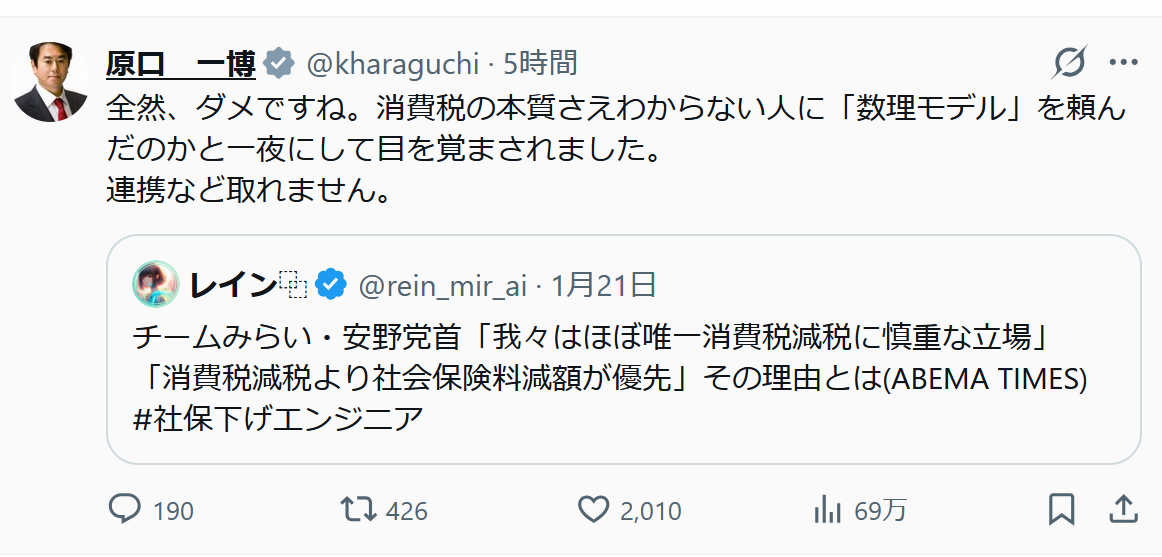
Task: Click the @kharaguchi handle
Action: click(391, 64)
